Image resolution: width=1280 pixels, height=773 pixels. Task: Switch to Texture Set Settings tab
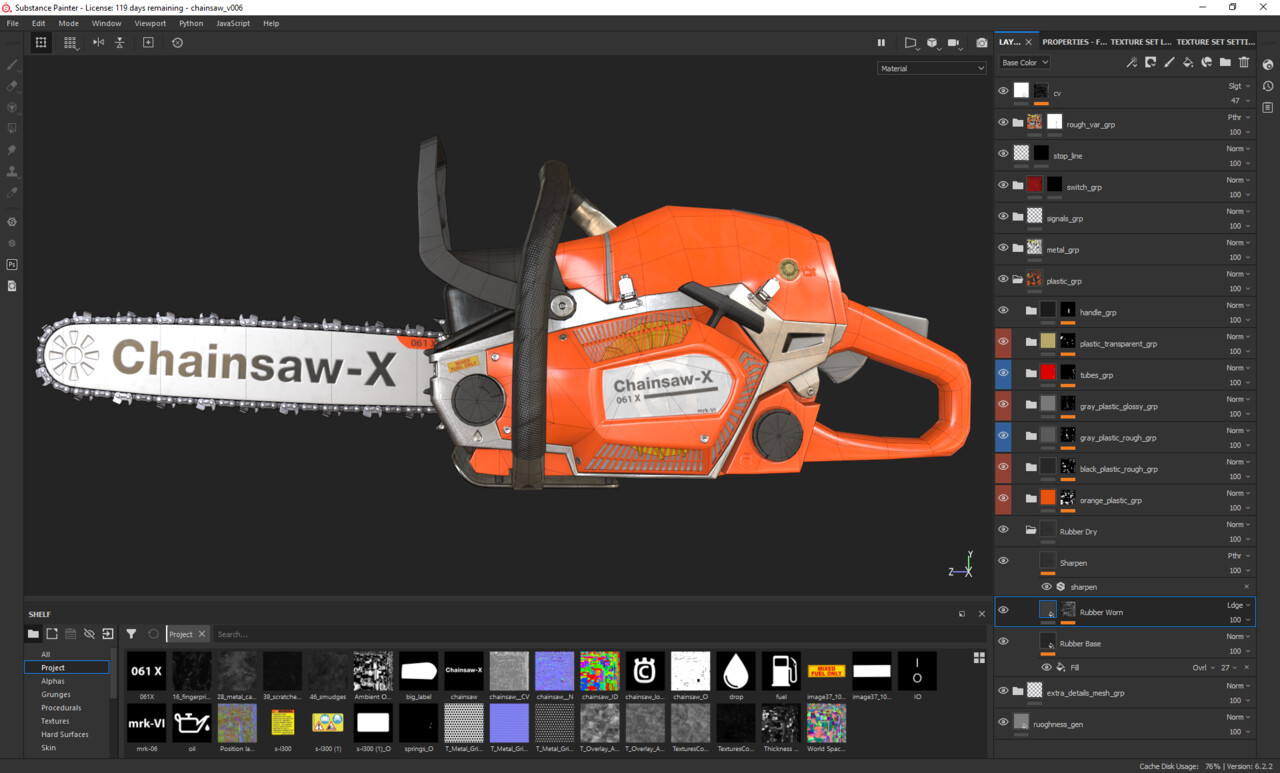coord(1215,42)
